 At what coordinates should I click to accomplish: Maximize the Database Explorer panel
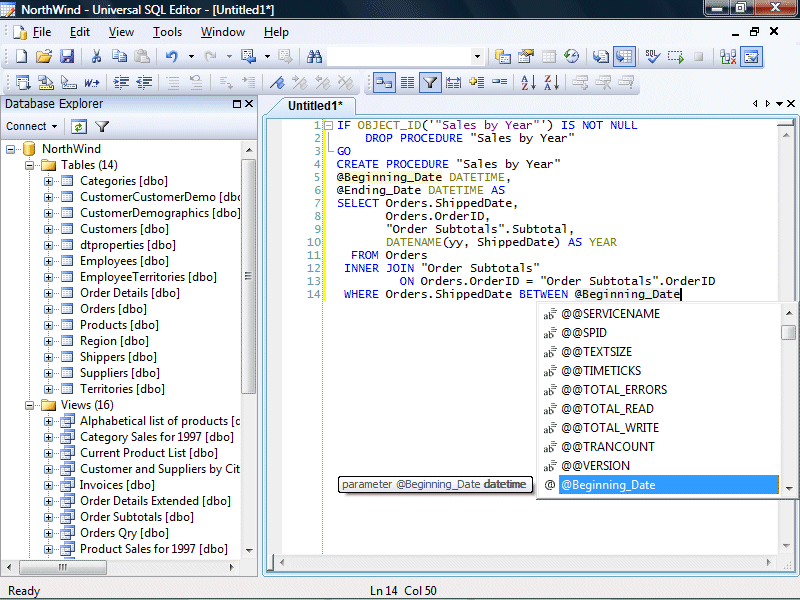pyautogui.click(x=237, y=104)
